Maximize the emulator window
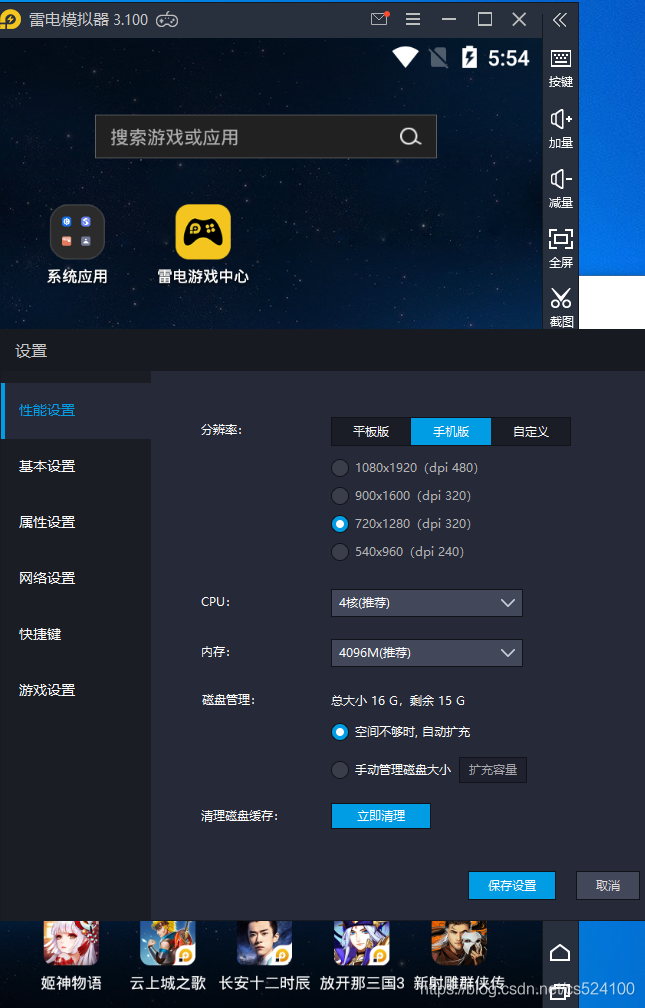 pos(485,19)
